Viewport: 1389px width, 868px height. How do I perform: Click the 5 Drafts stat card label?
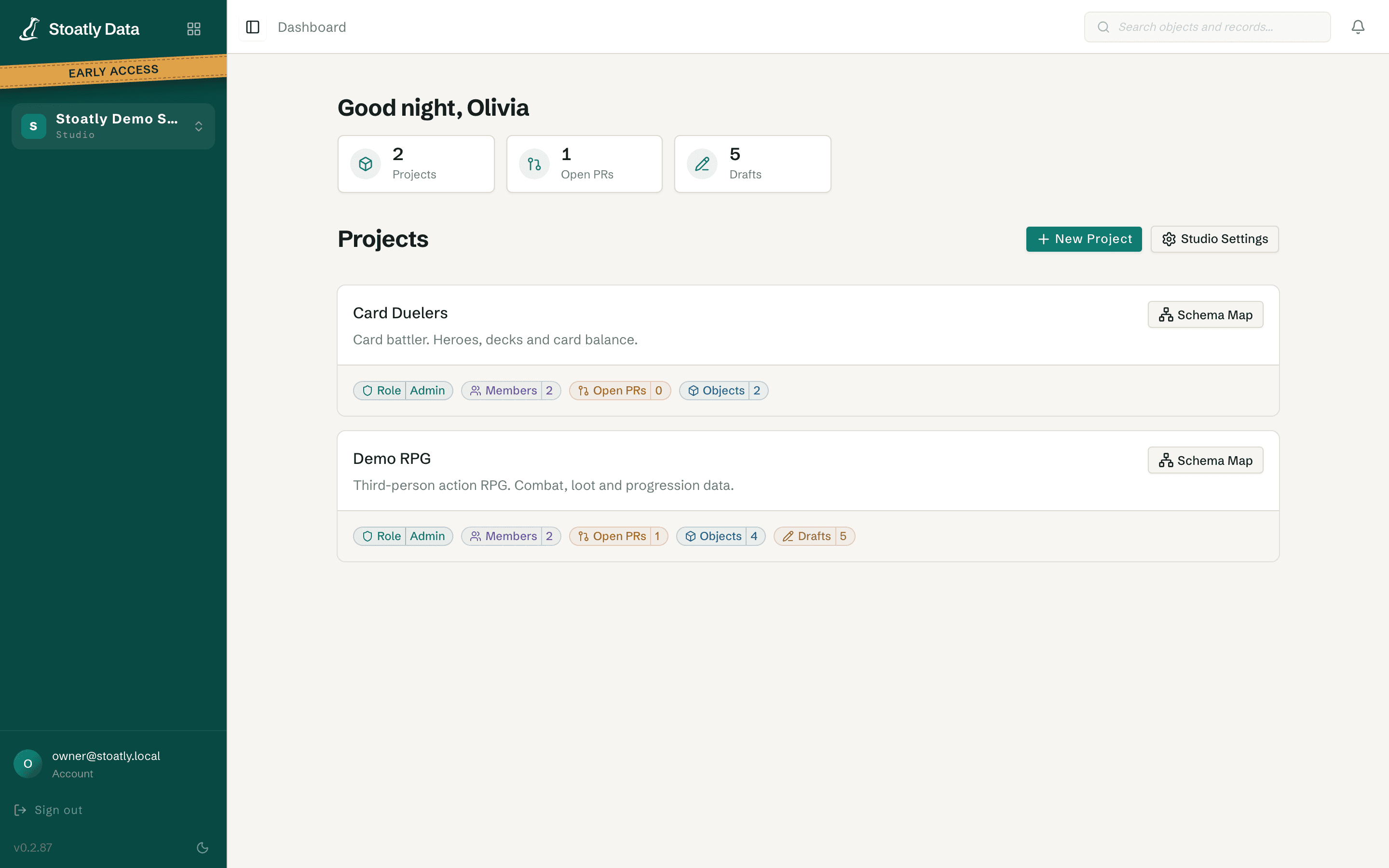[x=745, y=175]
